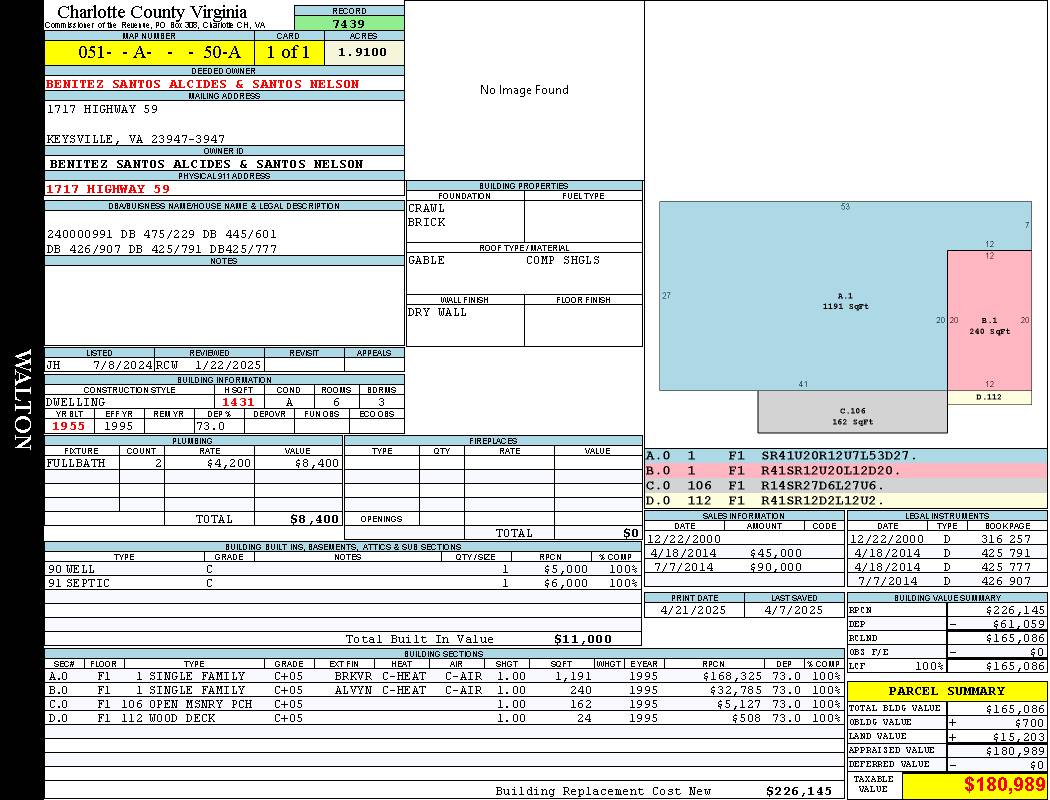
Task: Click LAND VALUE $15,203
Action: coord(1019,737)
